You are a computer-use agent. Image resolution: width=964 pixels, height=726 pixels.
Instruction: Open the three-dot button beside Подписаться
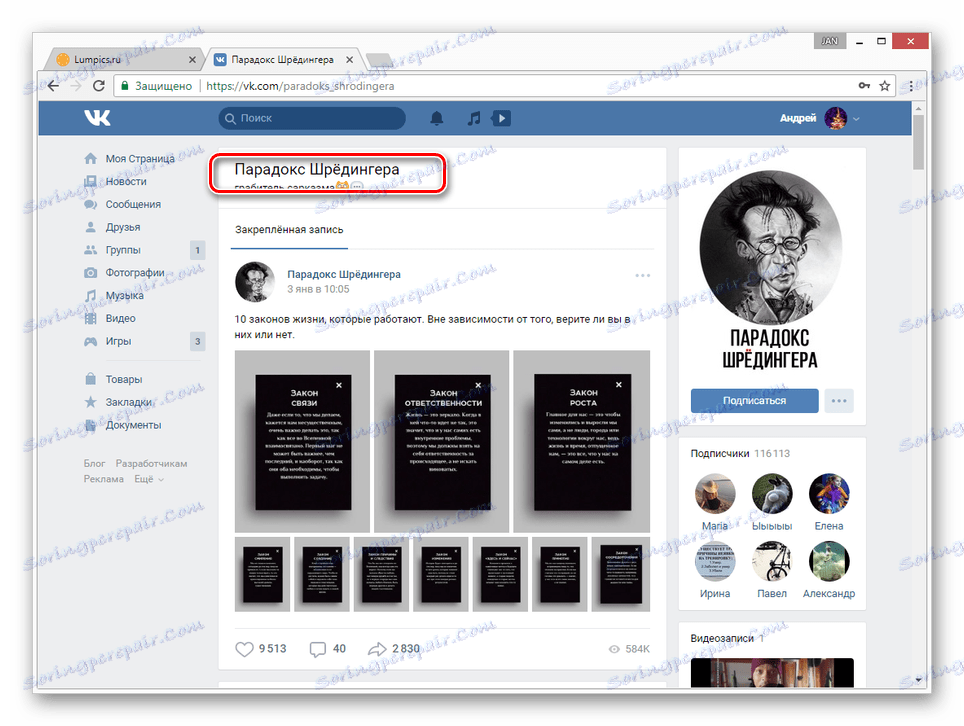point(839,401)
